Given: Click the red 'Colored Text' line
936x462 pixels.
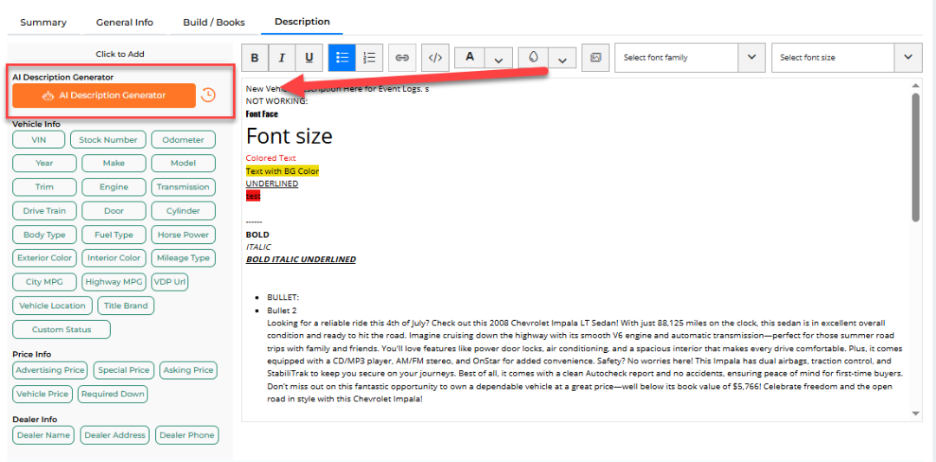Looking at the screenshot, I should coord(270,158).
